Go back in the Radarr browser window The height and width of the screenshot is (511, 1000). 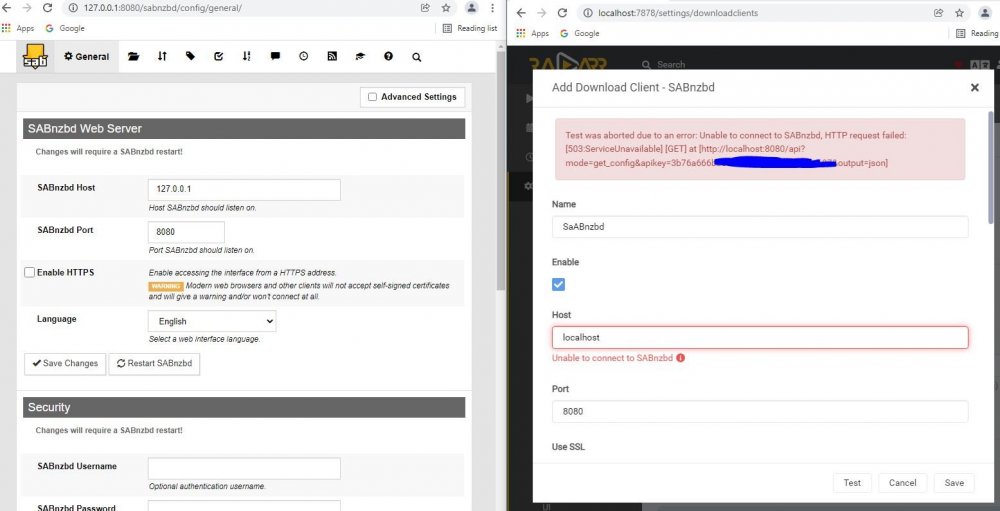[521, 13]
